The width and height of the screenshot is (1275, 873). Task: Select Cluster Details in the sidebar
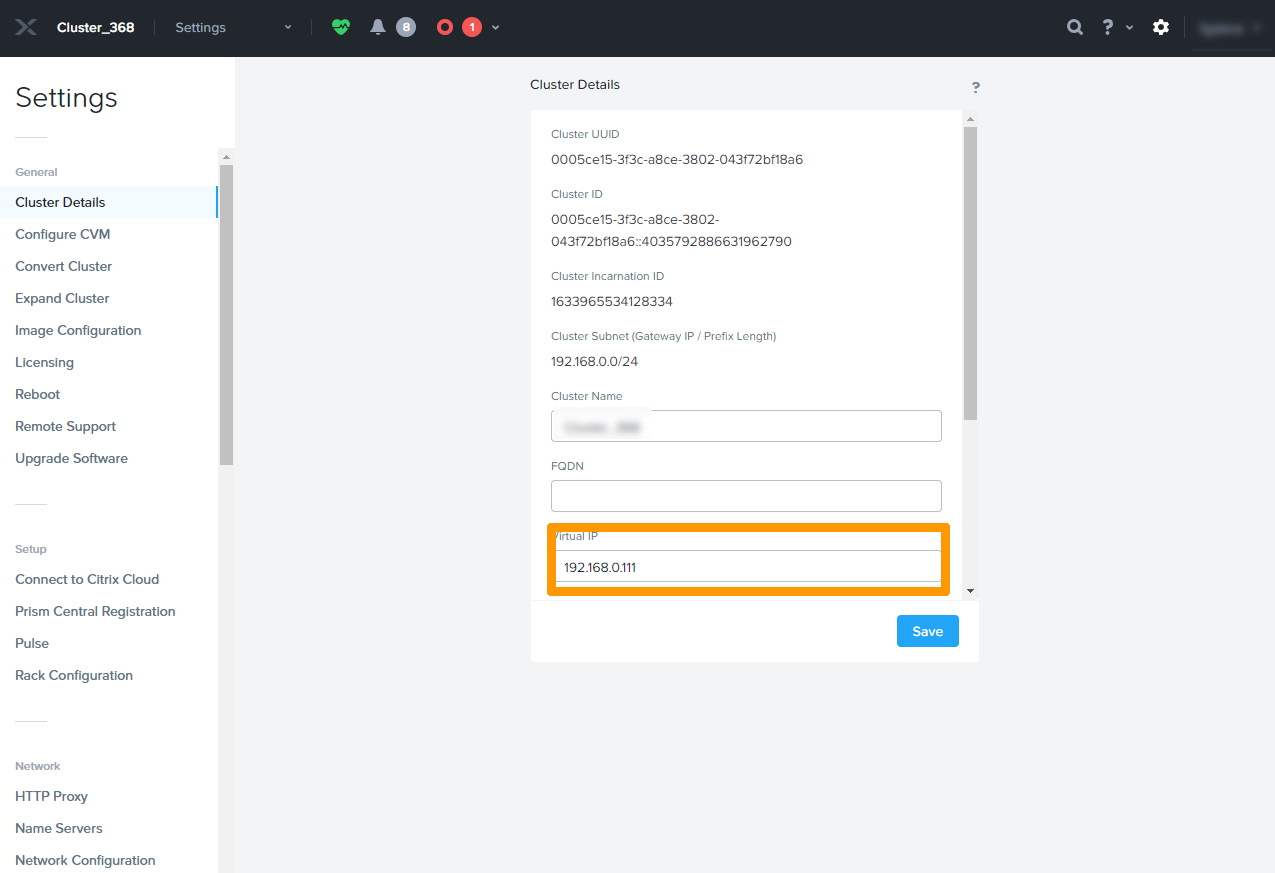pos(62,202)
